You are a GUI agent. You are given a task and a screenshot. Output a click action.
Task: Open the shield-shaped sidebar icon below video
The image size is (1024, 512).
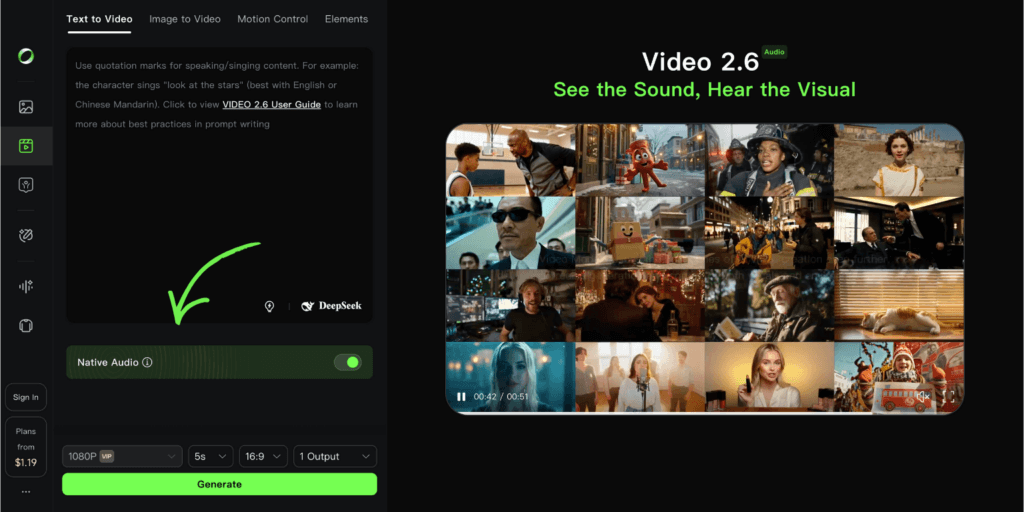[26, 185]
